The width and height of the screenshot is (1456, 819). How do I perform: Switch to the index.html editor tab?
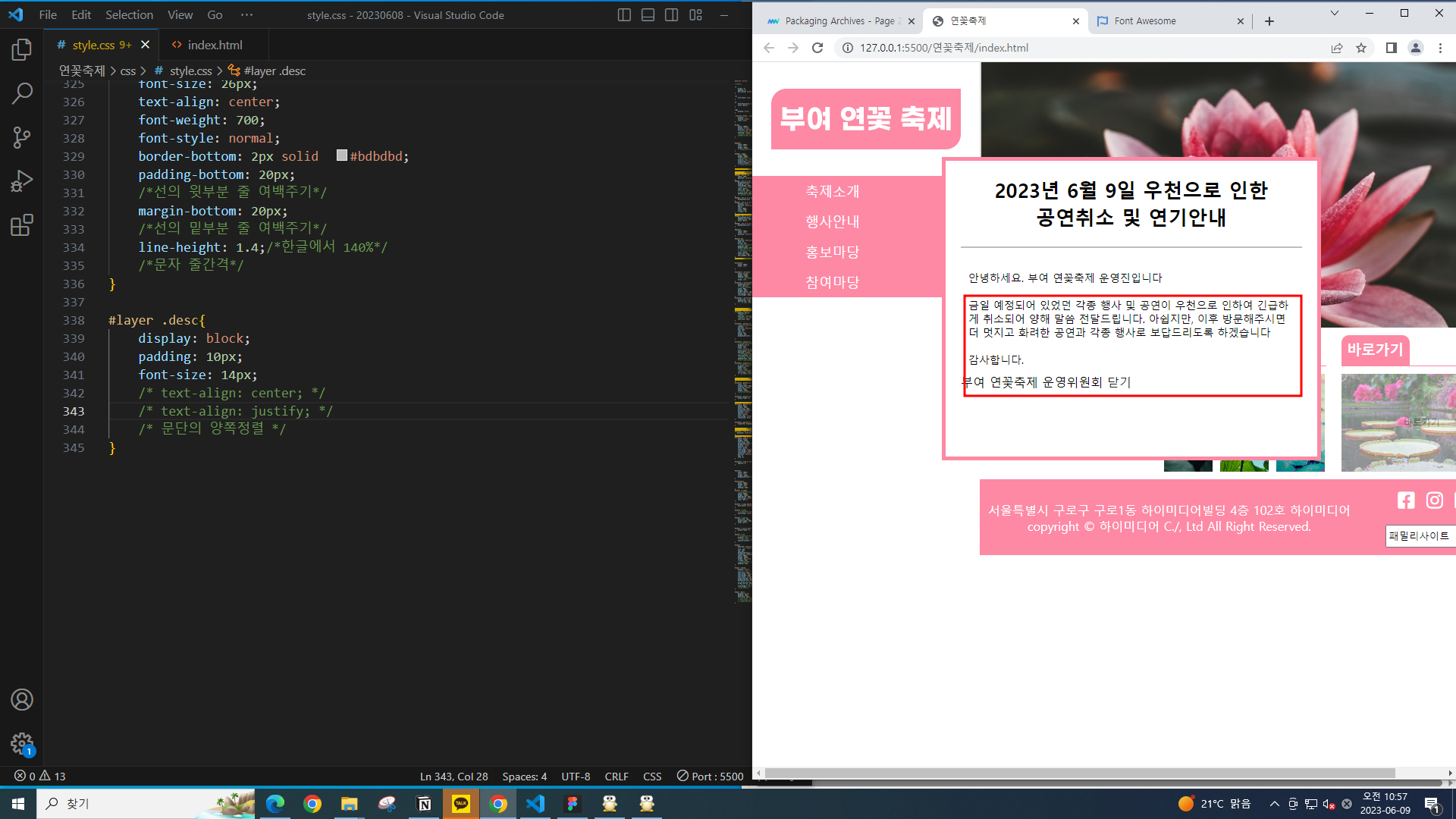(215, 45)
